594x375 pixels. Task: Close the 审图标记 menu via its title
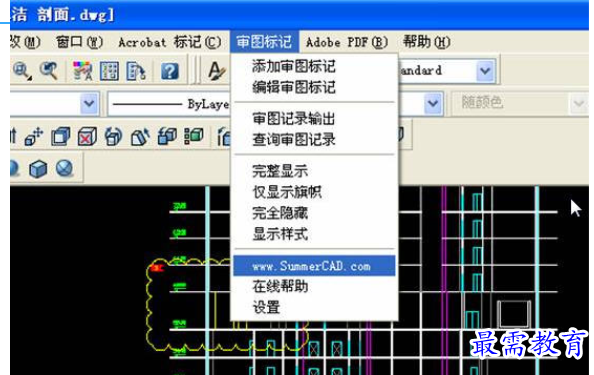point(264,42)
